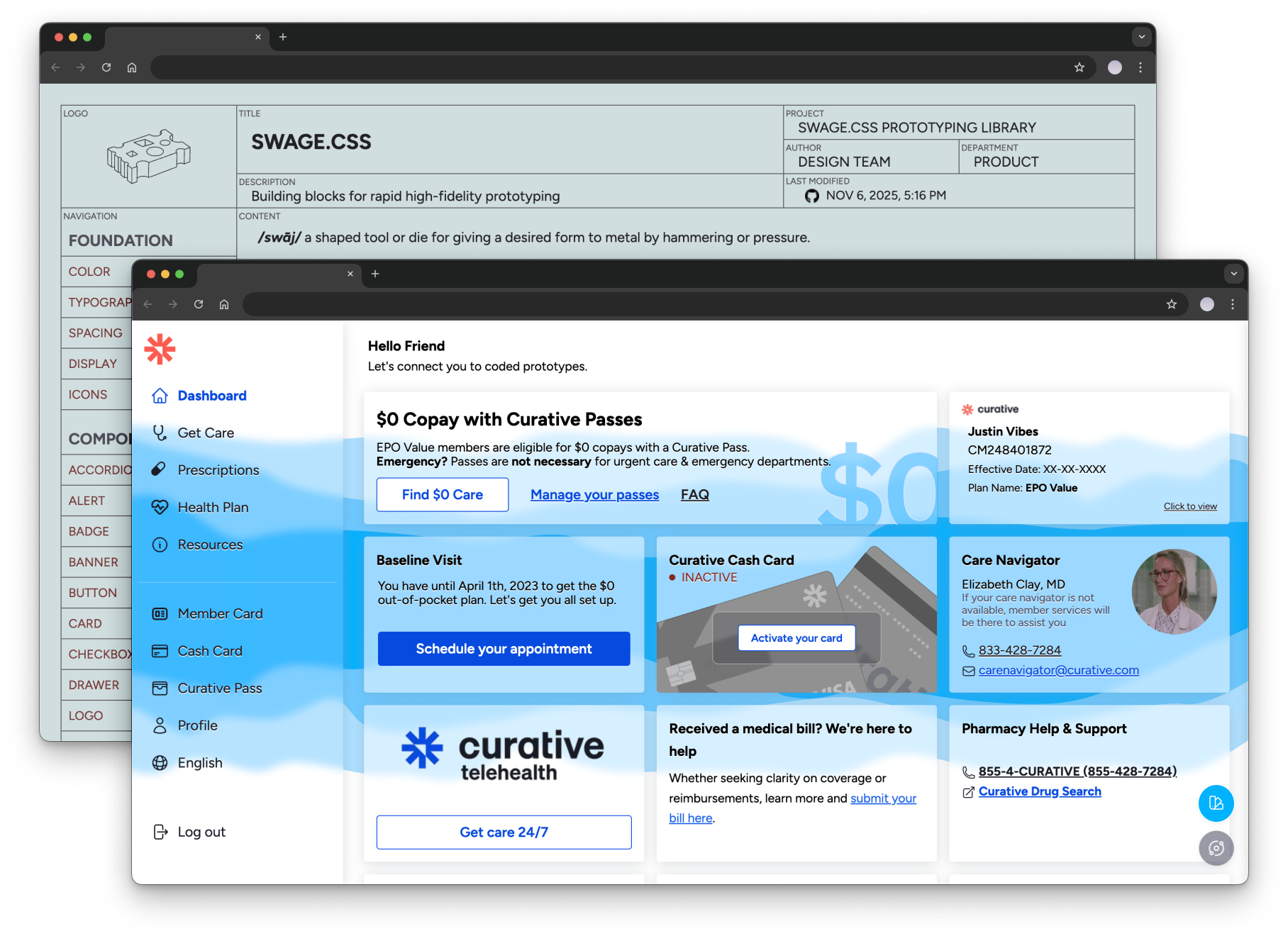Open BADGE in the SWAGE.CSS window navigation

pos(89,531)
